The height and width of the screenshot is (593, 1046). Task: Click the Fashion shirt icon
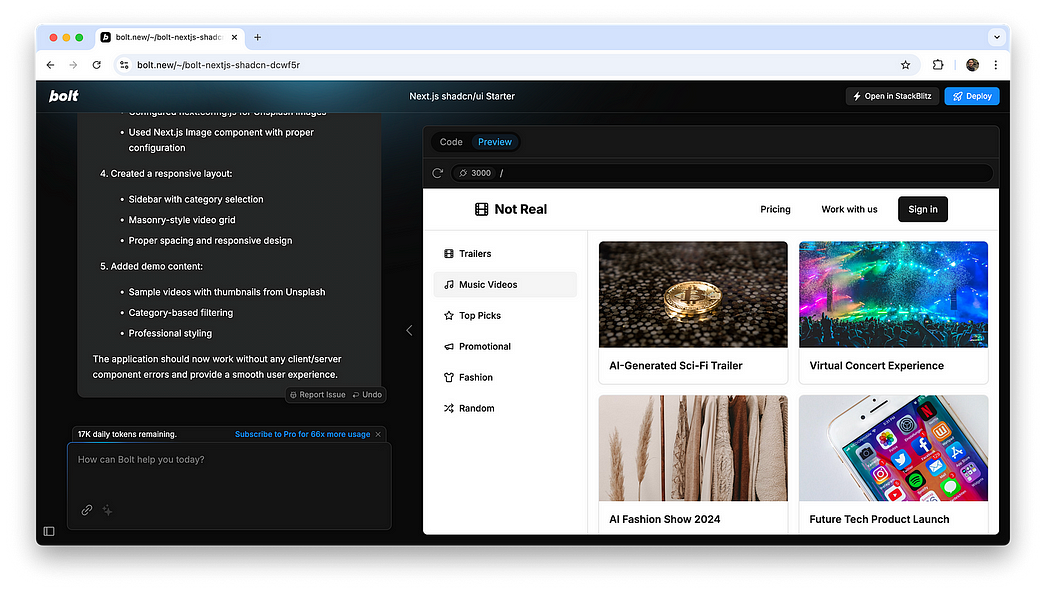(449, 378)
